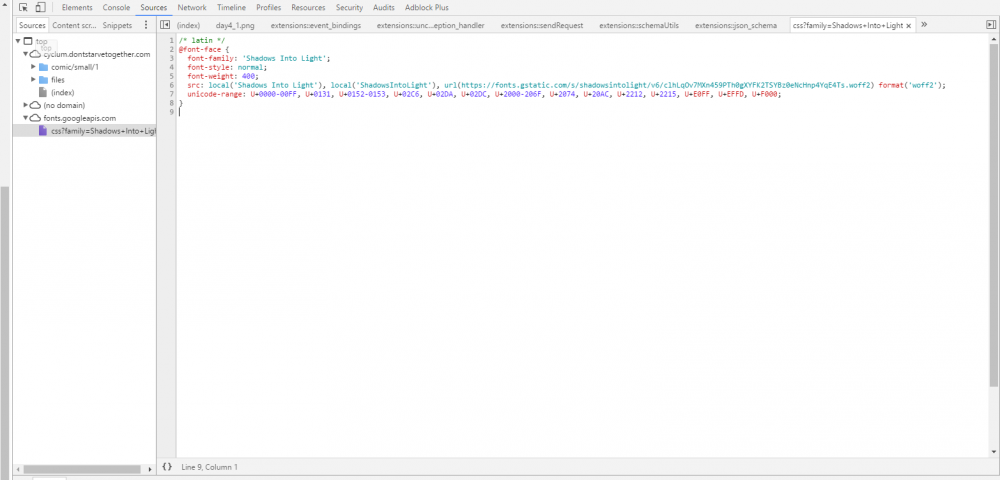1000x480 pixels.
Task: Toggle device toolbar mode icon
Action: point(40,8)
